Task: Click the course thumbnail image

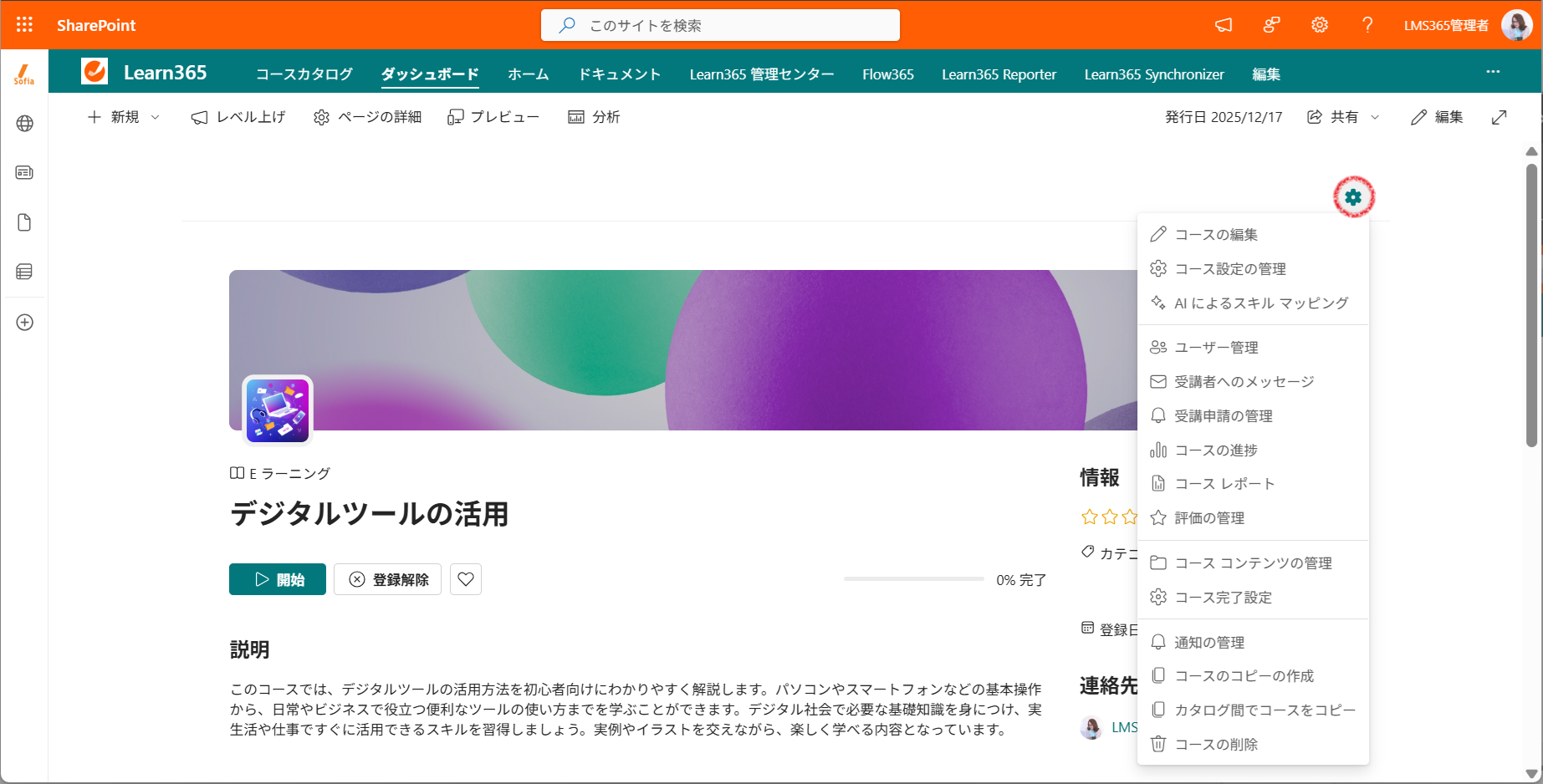Action: point(278,410)
